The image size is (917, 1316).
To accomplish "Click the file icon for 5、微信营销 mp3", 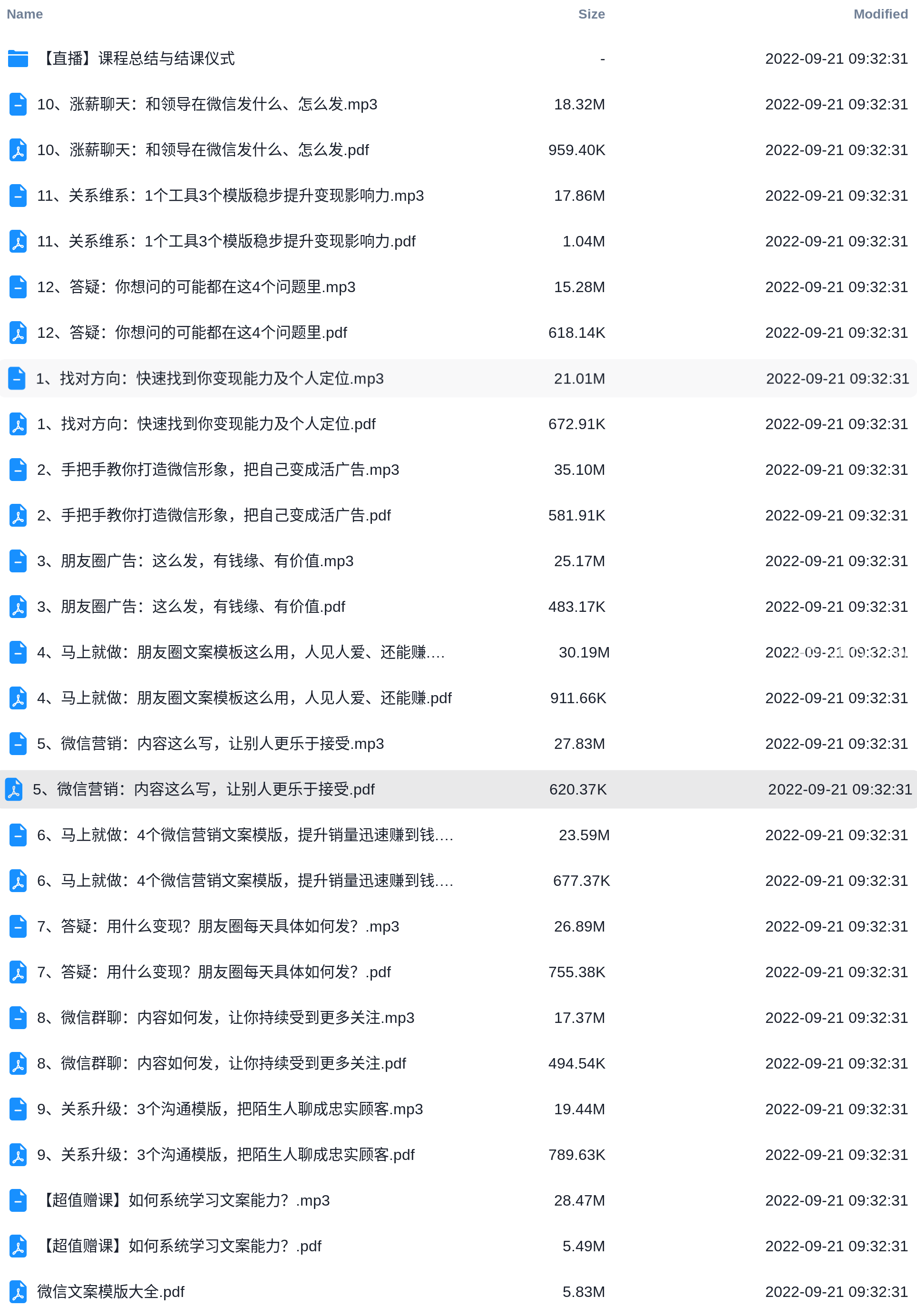I will (x=19, y=744).
